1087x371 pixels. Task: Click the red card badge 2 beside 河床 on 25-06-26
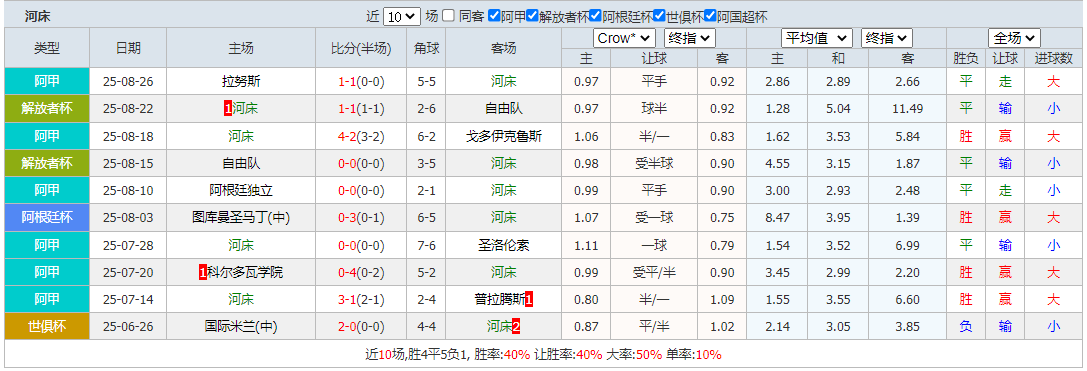(516, 326)
